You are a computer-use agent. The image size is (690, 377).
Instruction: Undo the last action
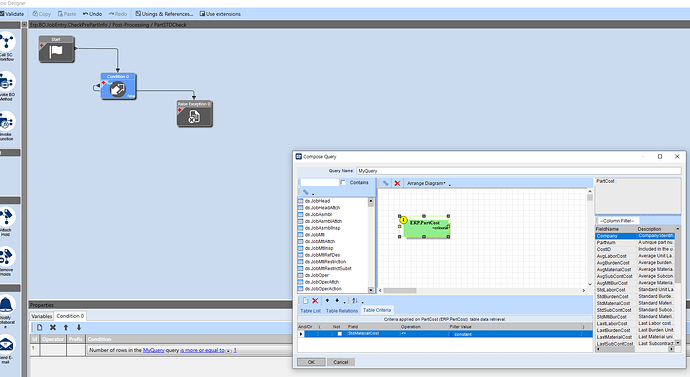coord(92,14)
